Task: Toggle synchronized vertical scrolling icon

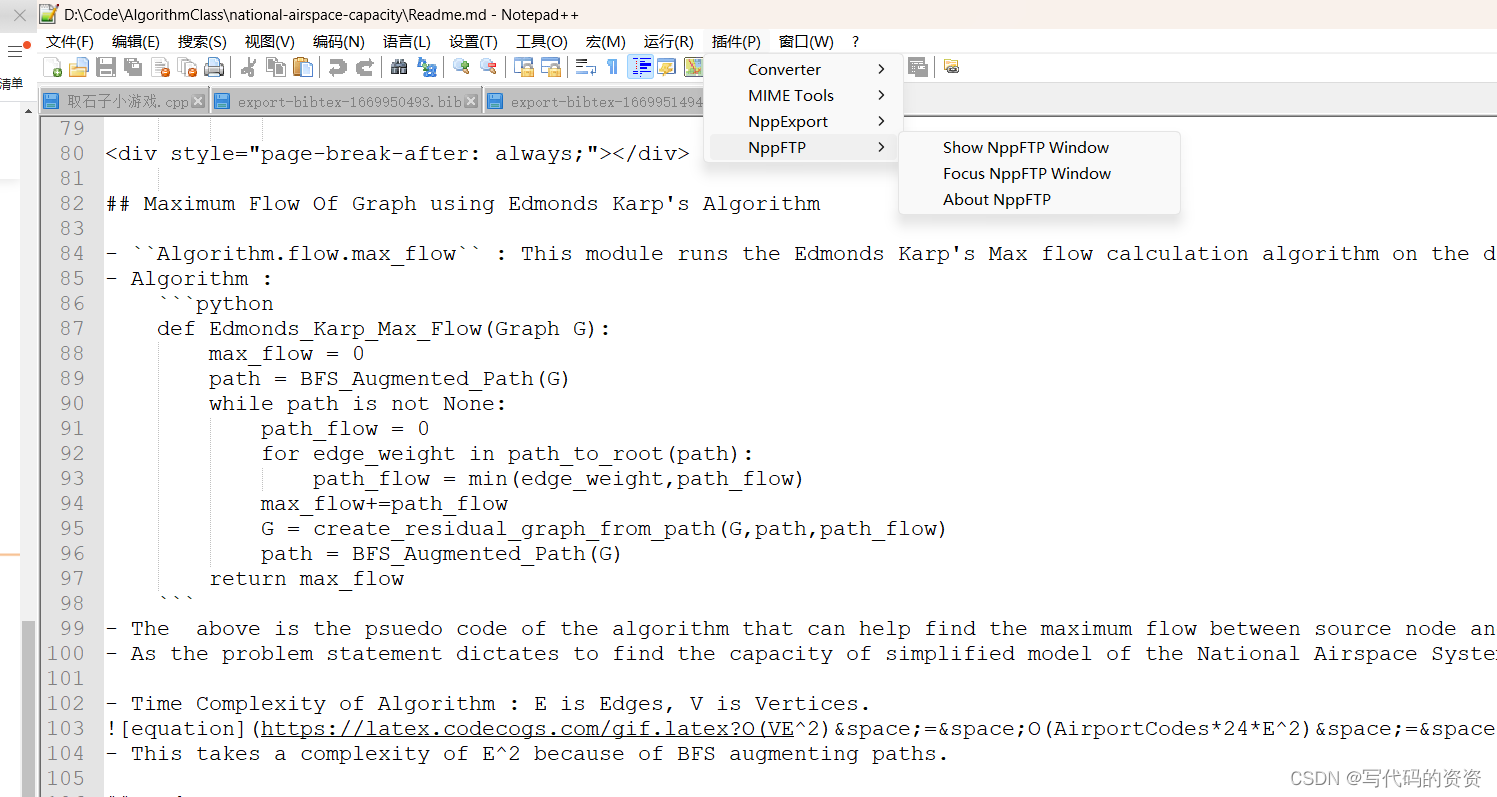Action: point(523,67)
